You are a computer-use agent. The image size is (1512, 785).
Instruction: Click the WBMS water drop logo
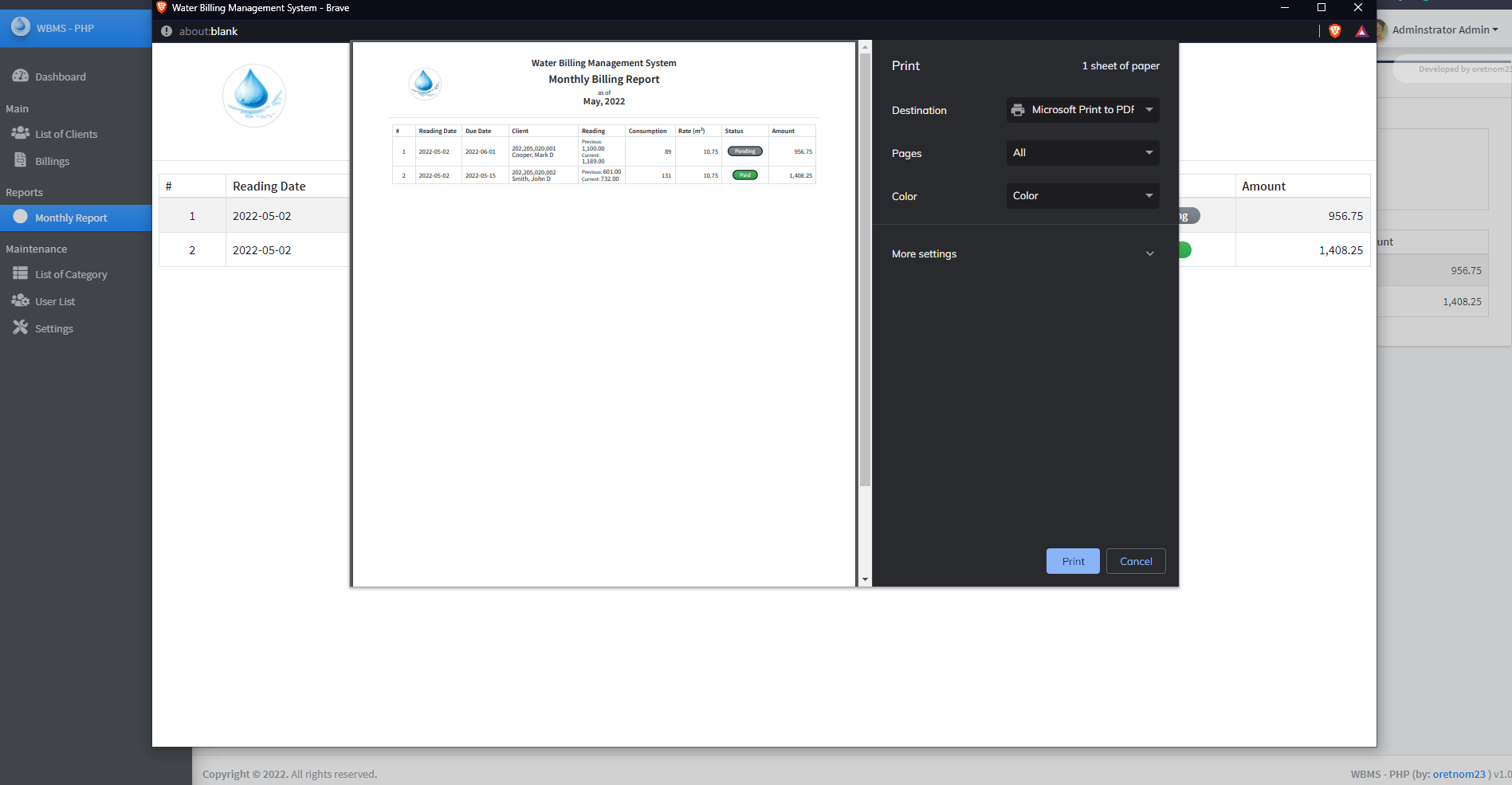20,26
